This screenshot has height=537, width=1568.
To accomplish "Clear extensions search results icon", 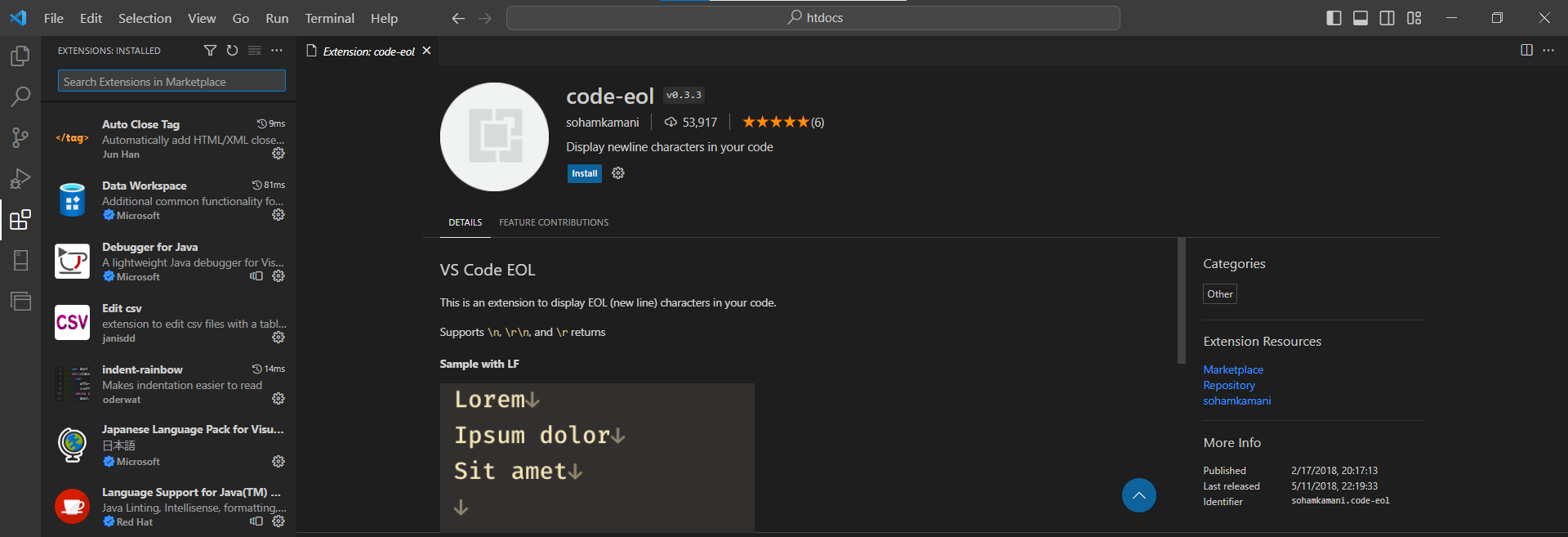I will coord(255,51).
